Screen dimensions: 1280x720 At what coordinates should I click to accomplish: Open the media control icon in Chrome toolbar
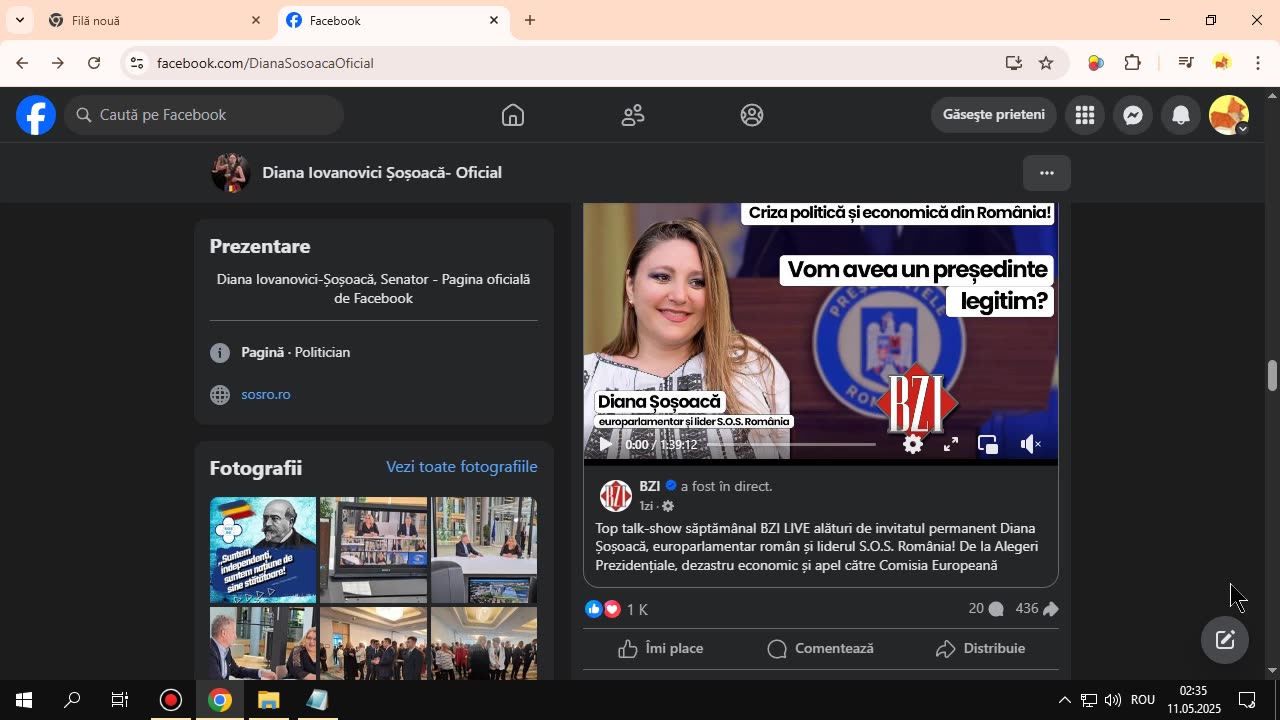(x=1186, y=63)
